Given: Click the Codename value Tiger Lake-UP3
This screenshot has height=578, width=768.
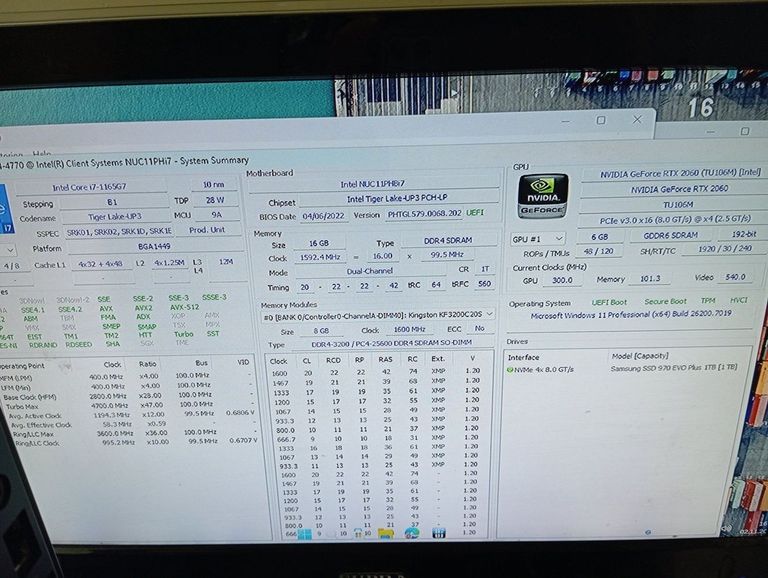Looking at the screenshot, I should (114, 217).
